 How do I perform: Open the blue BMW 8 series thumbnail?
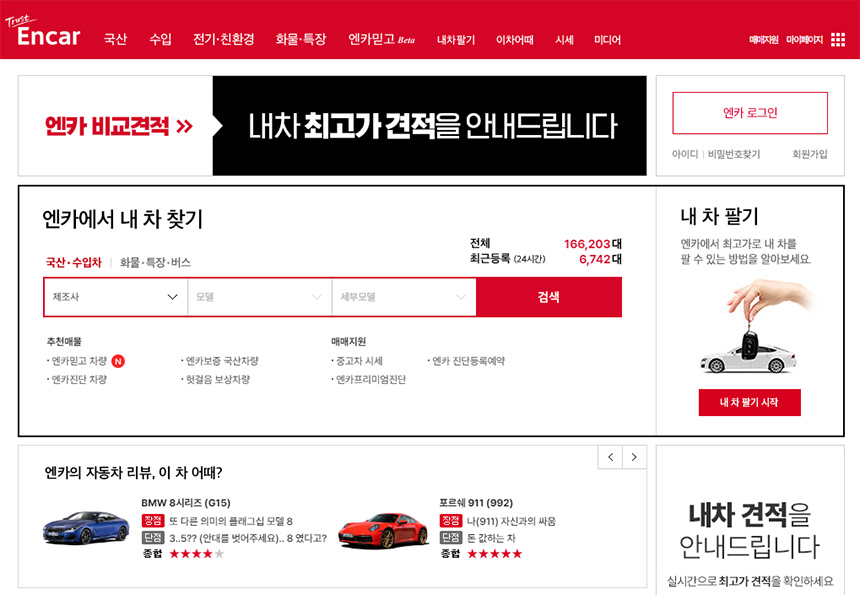86,528
